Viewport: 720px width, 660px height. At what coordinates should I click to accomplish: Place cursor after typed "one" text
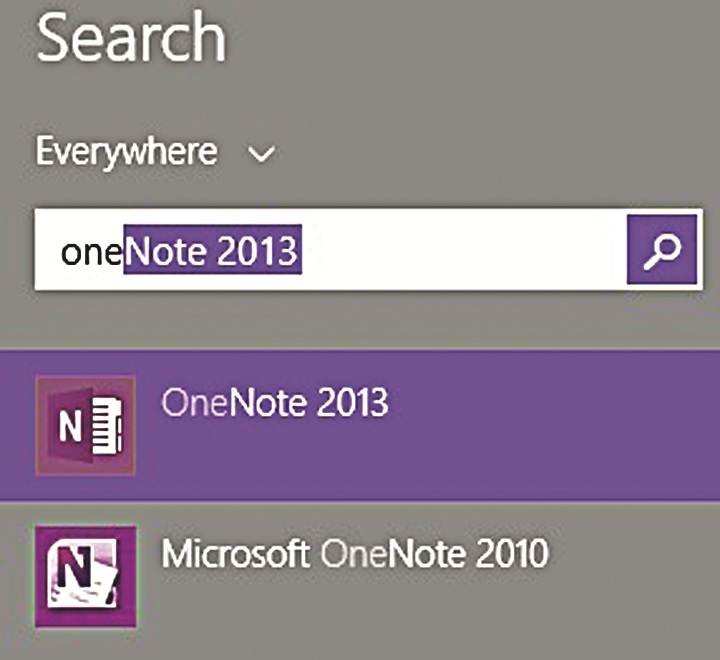123,251
